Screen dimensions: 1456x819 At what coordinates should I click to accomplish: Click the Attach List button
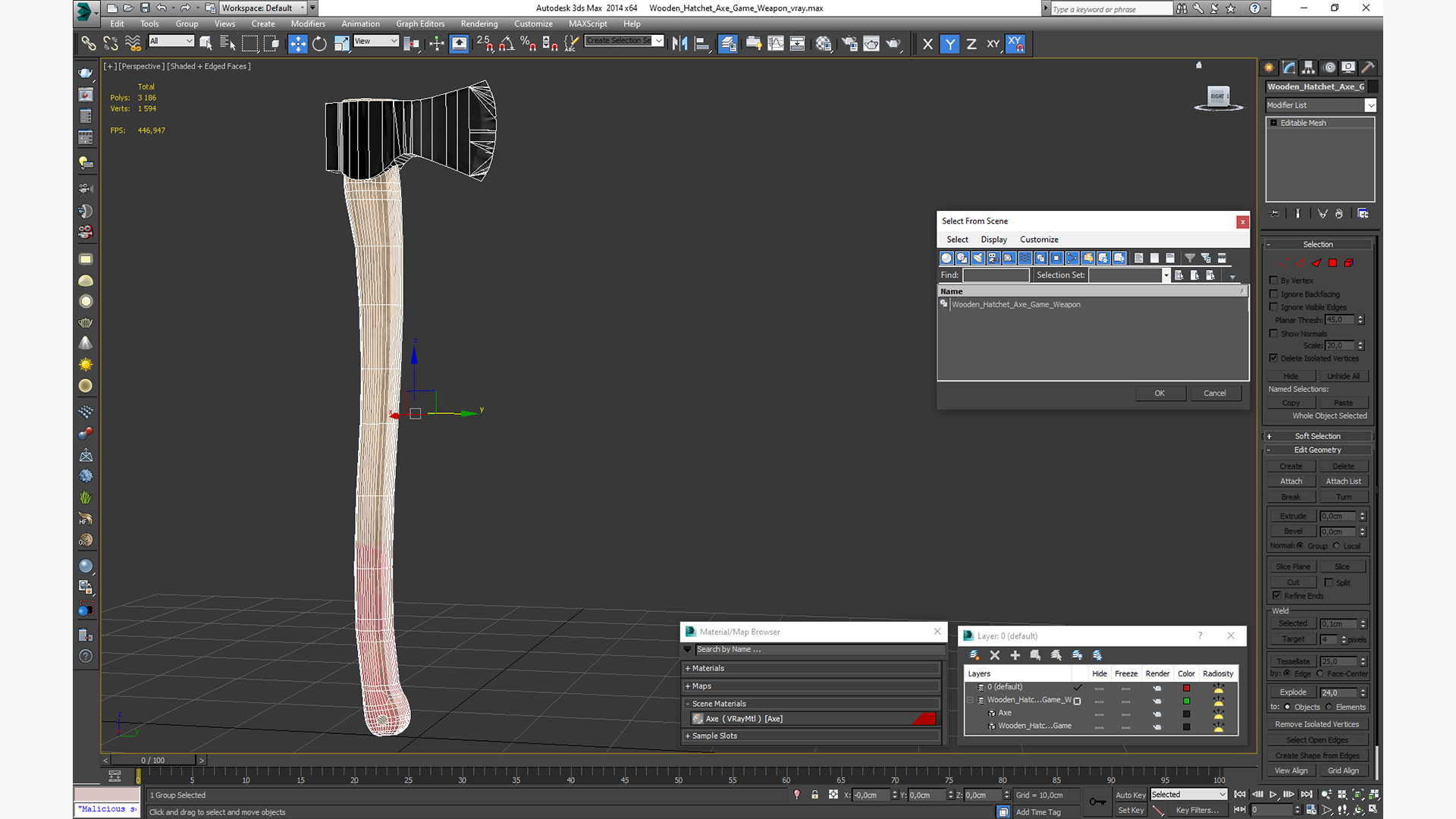(x=1343, y=482)
